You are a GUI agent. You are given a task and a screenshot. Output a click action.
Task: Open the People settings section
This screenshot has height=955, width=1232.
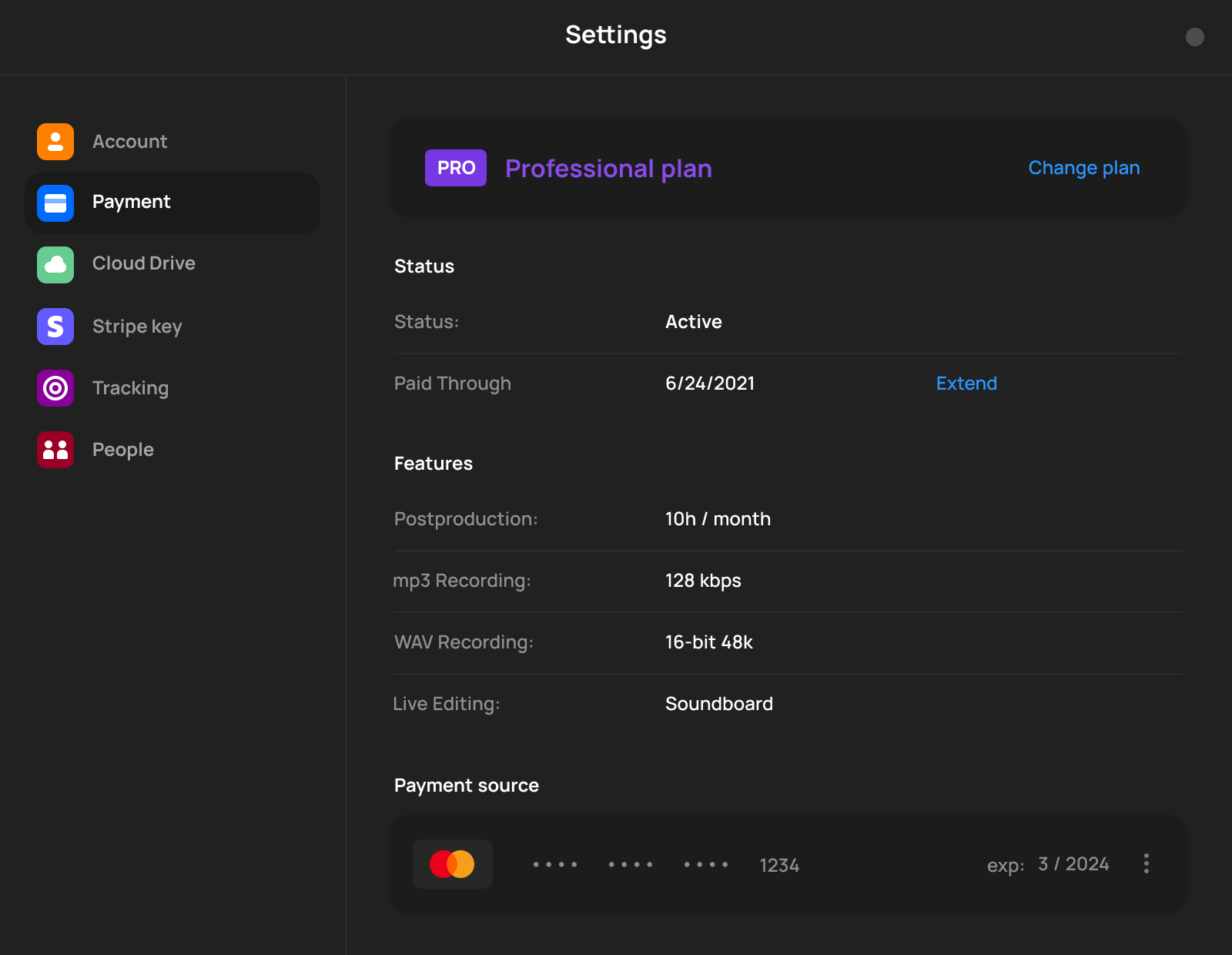(123, 450)
